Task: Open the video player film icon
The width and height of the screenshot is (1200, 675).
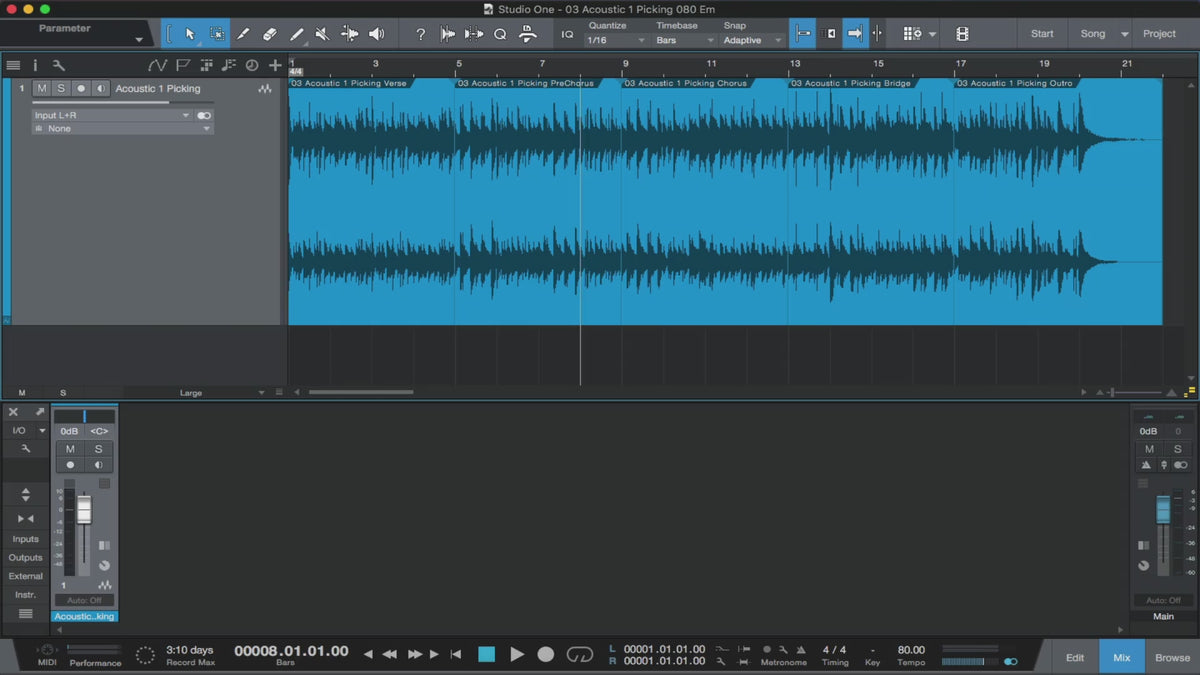Action: pyautogui.click(x=962, y=34)
